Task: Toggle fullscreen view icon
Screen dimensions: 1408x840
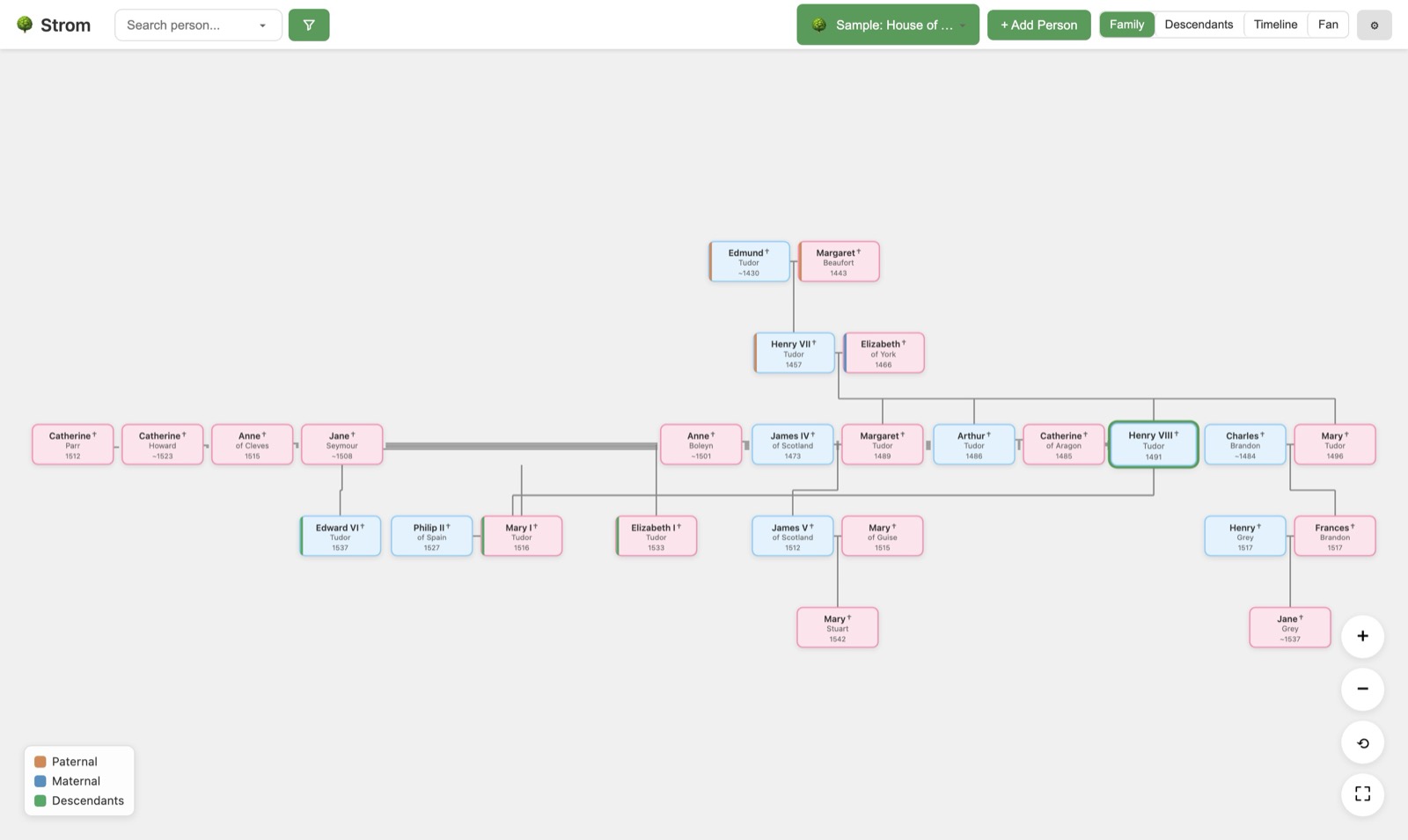Action: [1362, 794]
